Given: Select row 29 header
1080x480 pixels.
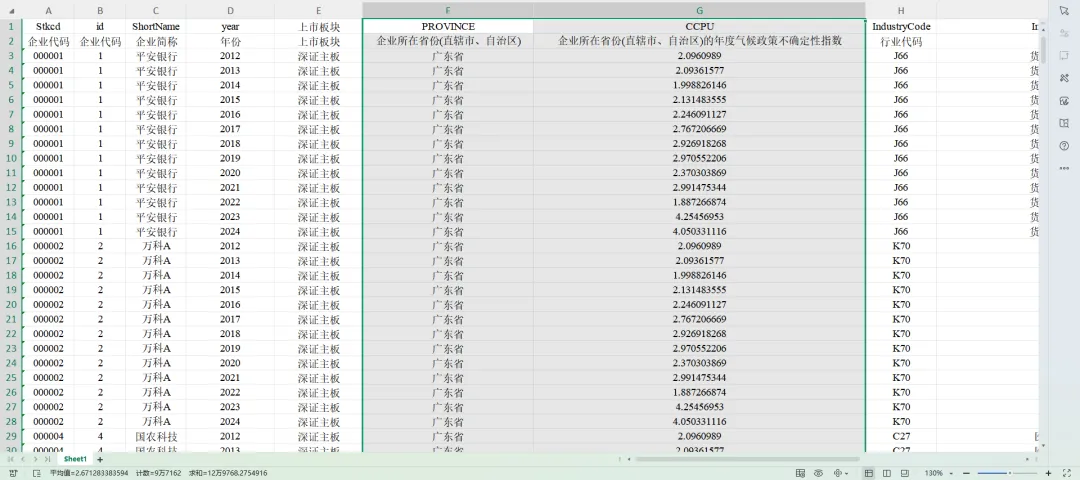Looking at the screenshot, I should click(x=11, y=437).
